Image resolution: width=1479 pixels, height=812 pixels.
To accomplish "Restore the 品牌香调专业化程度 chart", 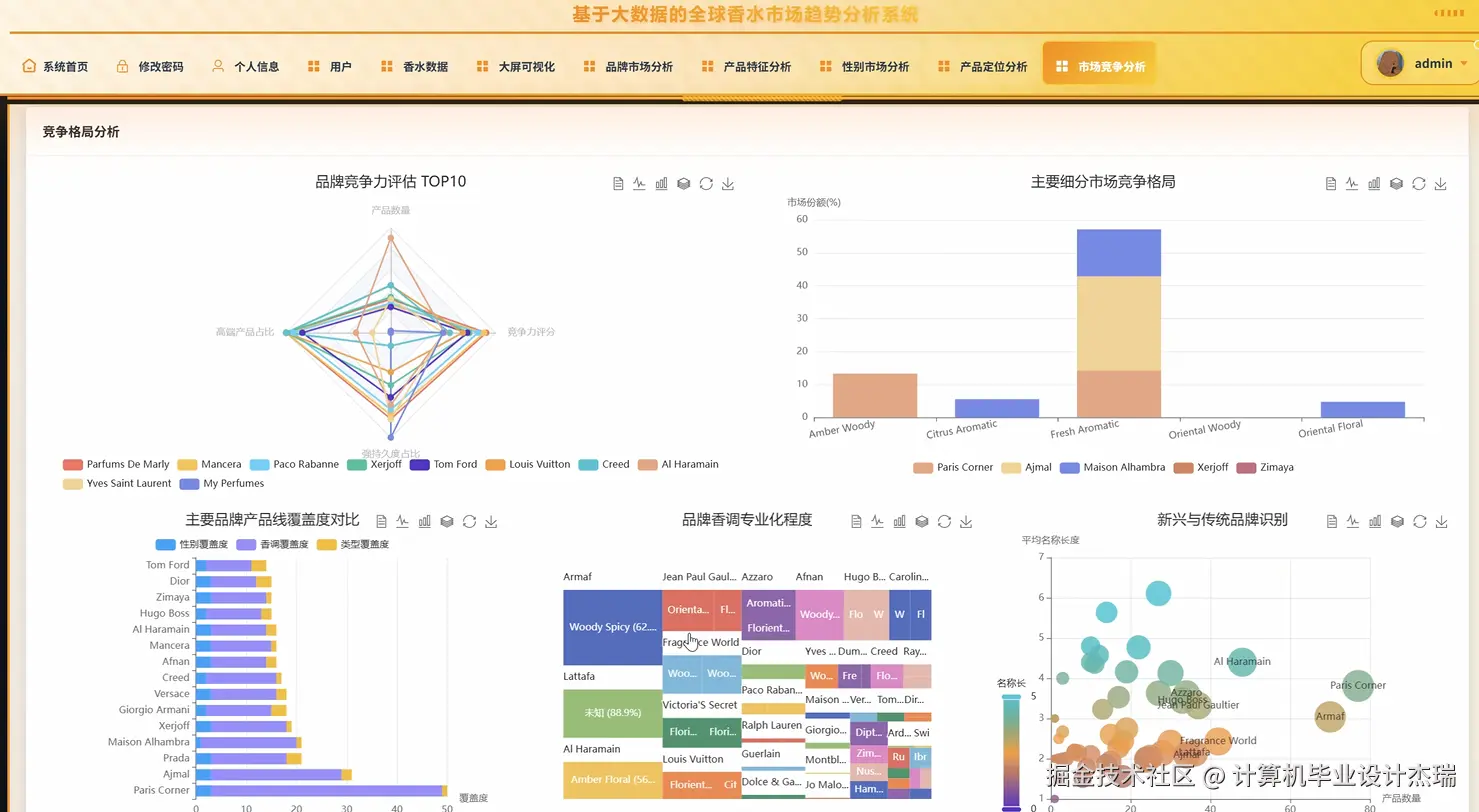I will pyautogui.click(x=943, y=520).
